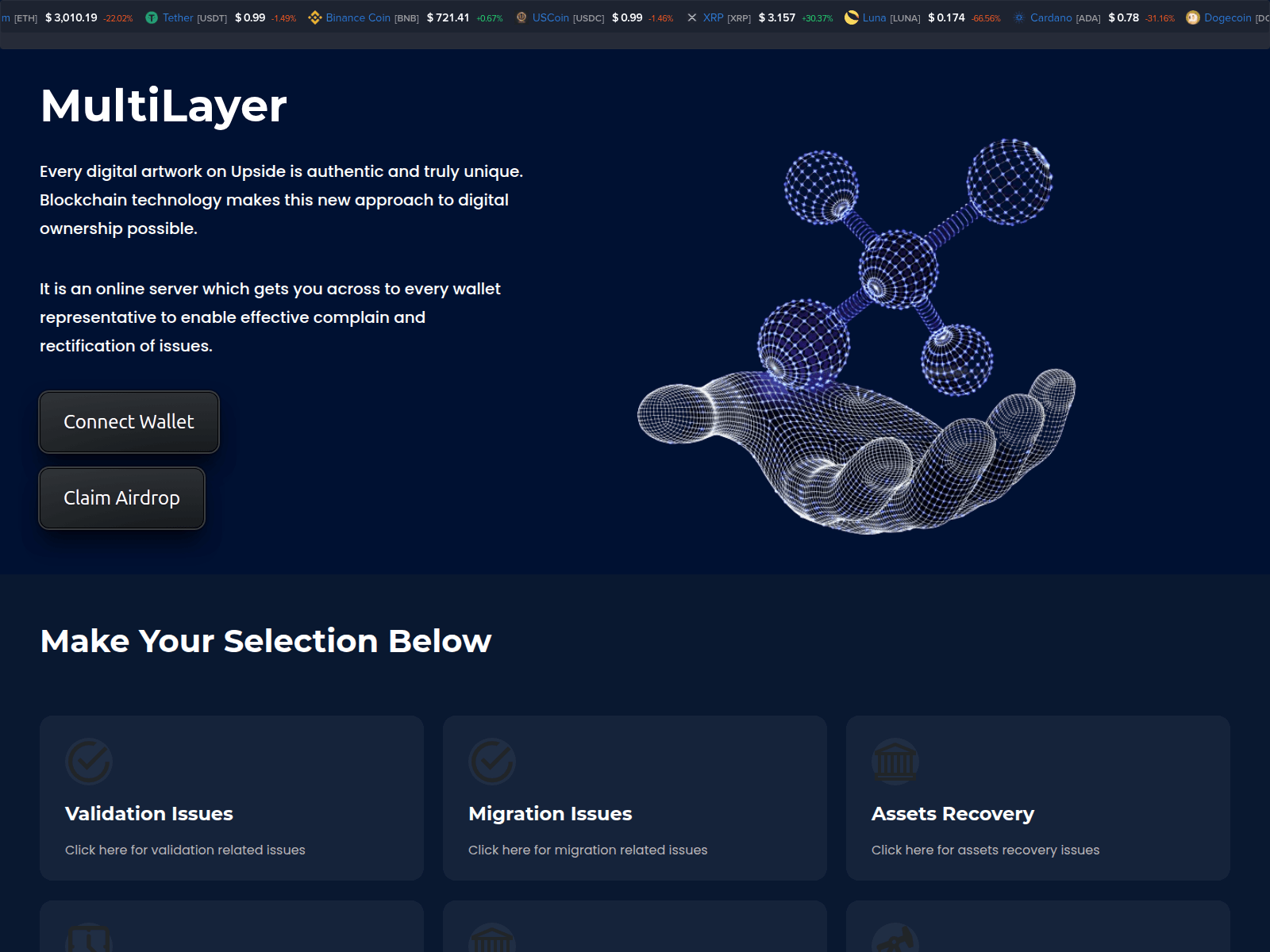Image resolution: width=1270 pixels, height=952 pixels.
Task: Click the Tether name link in ticker
Action: point(178,17)
